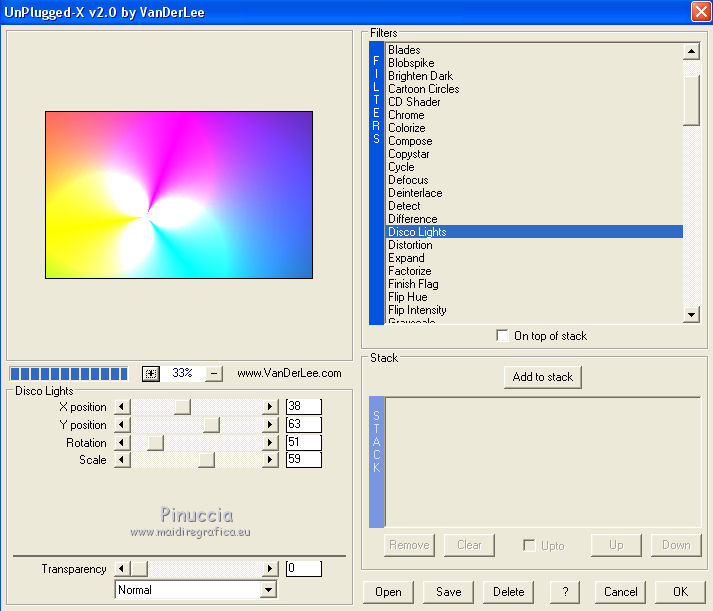
Task: Toggle the Upto checkbox
Action: click(x=529, y=545)
